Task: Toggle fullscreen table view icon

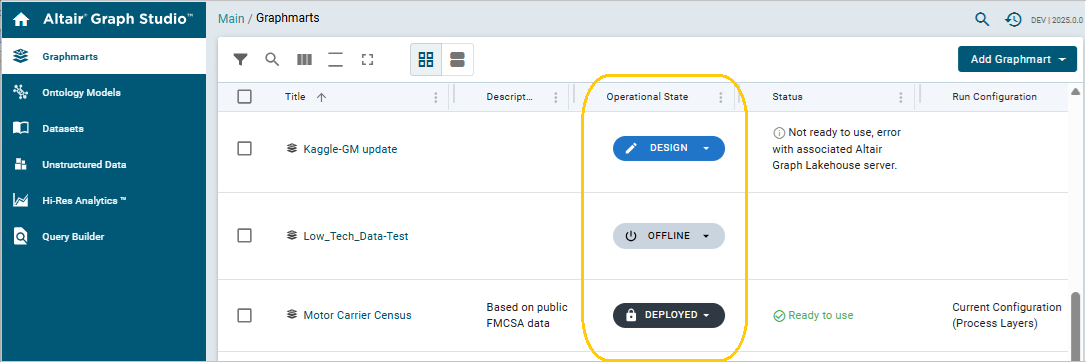Action: tap(368, 60)
